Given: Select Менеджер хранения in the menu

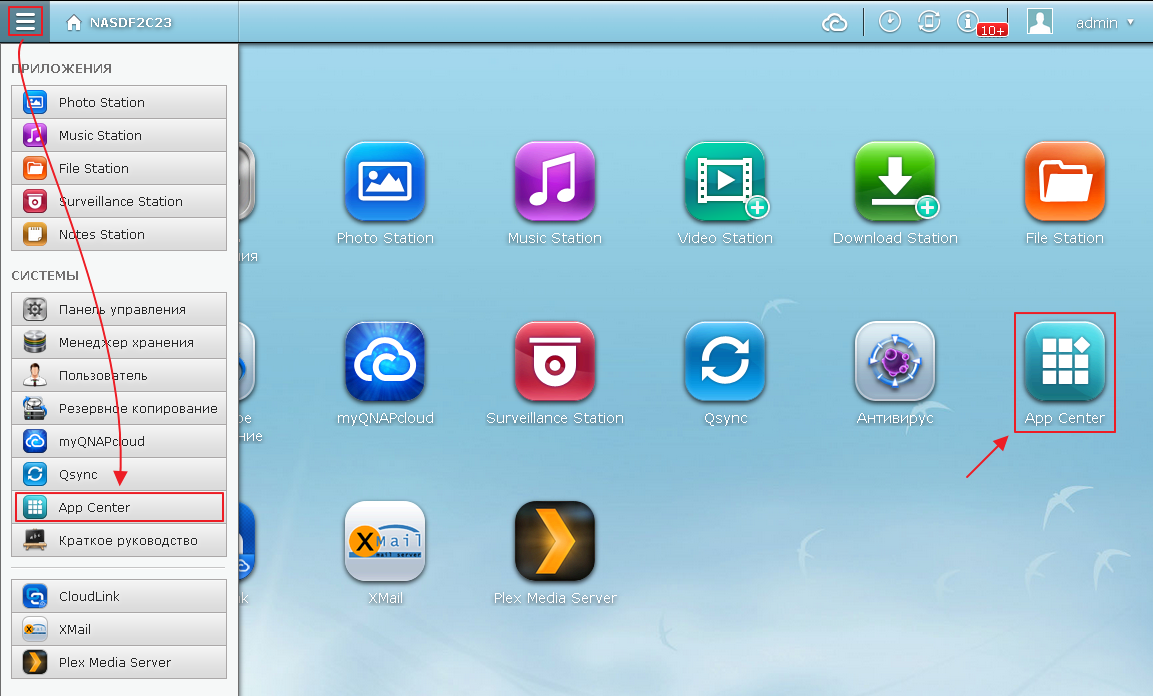Looking at the screenshot, I should coord(119,342).
